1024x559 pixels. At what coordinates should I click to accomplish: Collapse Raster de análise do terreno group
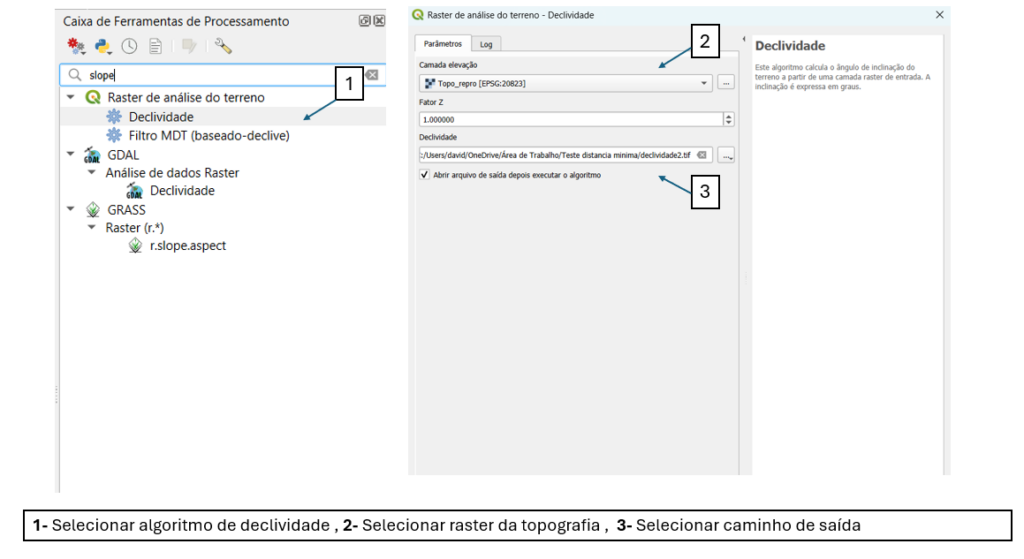pyautogui.click(x=71, y=98)
